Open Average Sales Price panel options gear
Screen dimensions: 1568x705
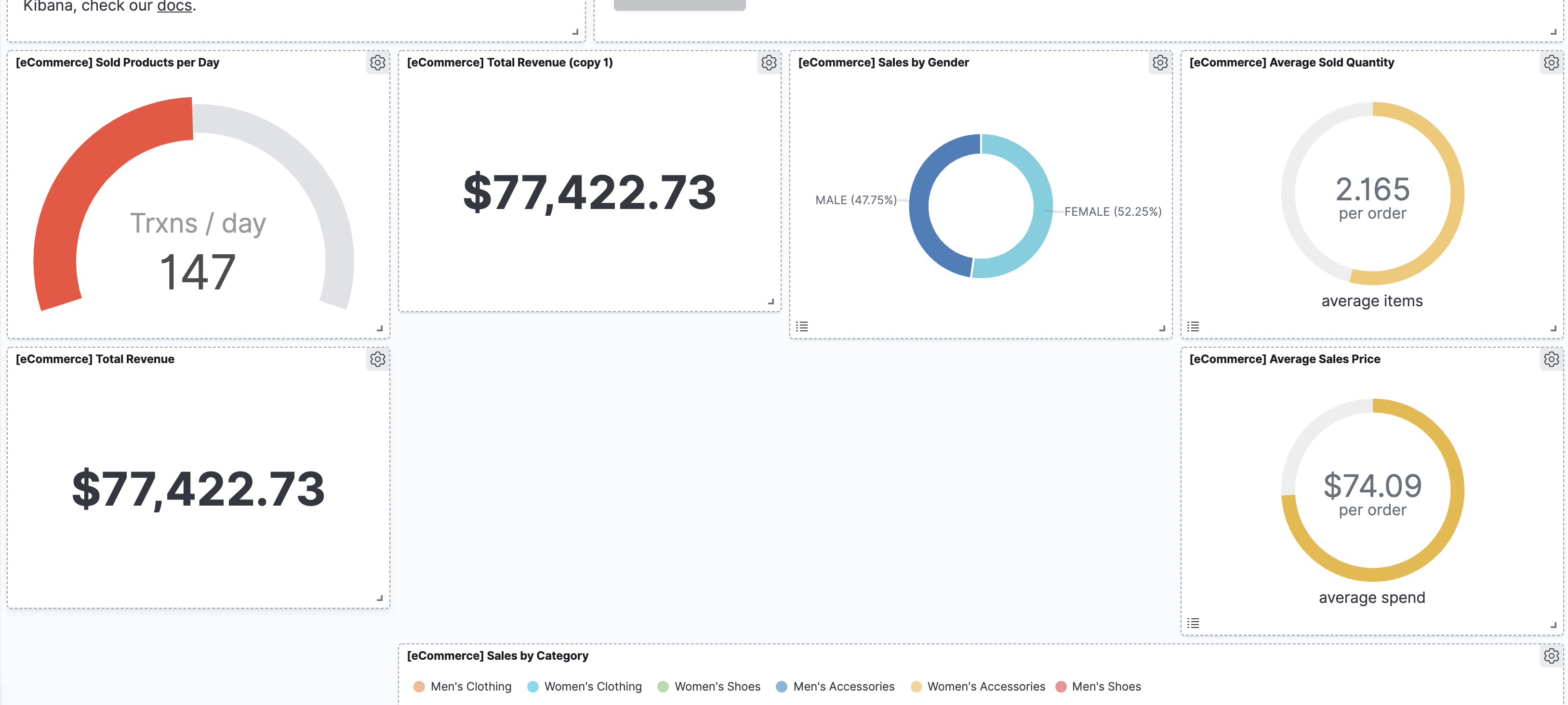tap(1551, 360)
